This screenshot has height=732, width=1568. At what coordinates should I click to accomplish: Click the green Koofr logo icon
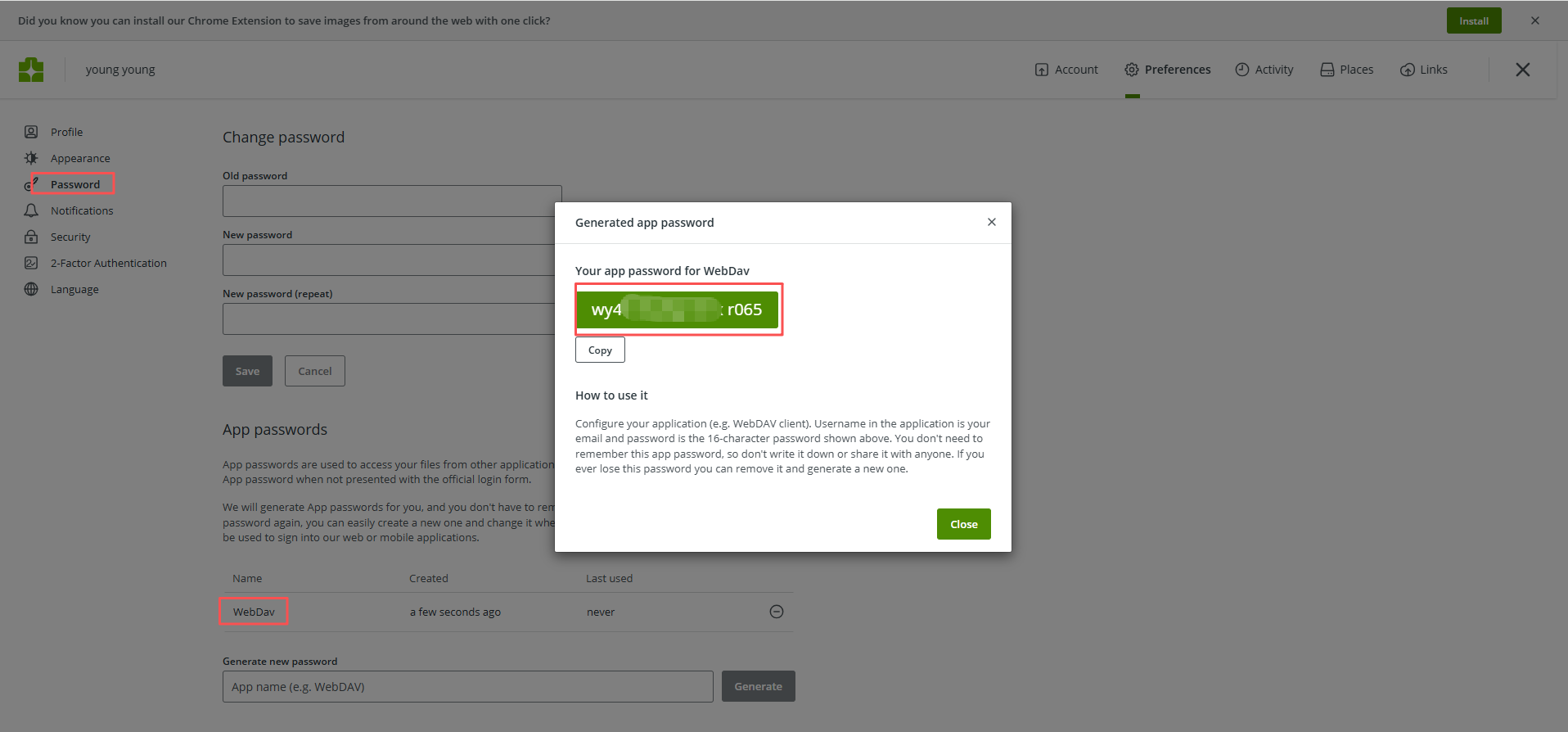[x=31, y=70]
